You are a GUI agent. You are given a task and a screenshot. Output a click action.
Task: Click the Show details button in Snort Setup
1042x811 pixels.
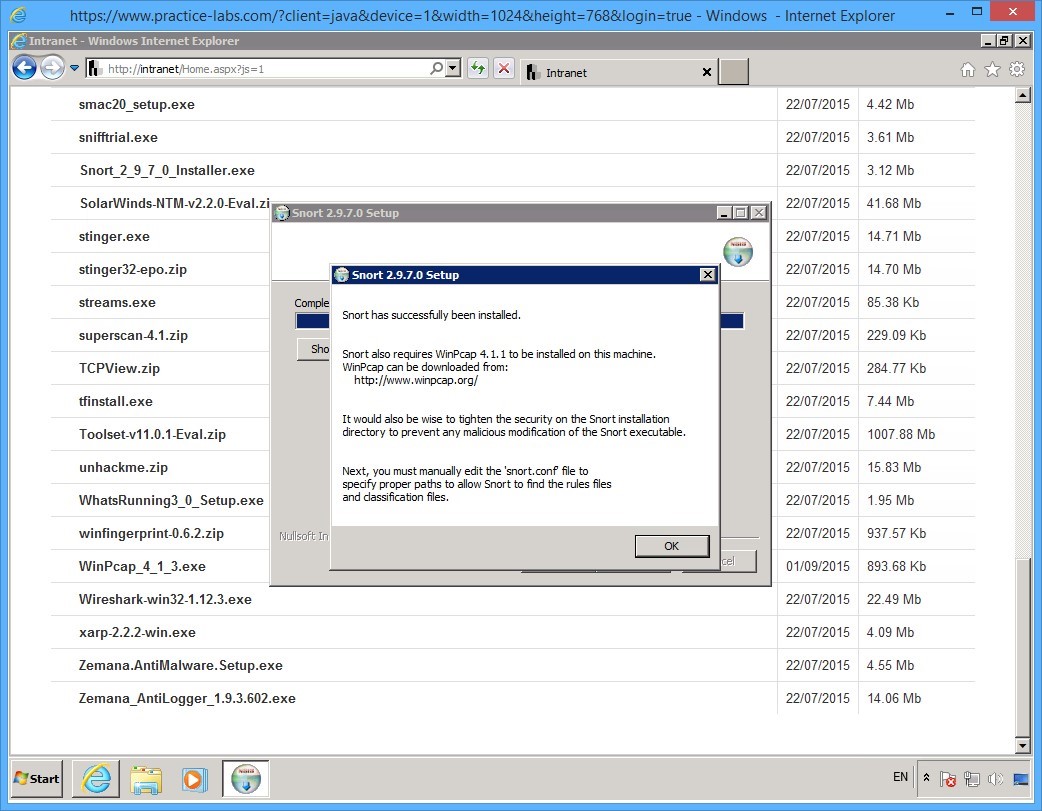point(316,349)
